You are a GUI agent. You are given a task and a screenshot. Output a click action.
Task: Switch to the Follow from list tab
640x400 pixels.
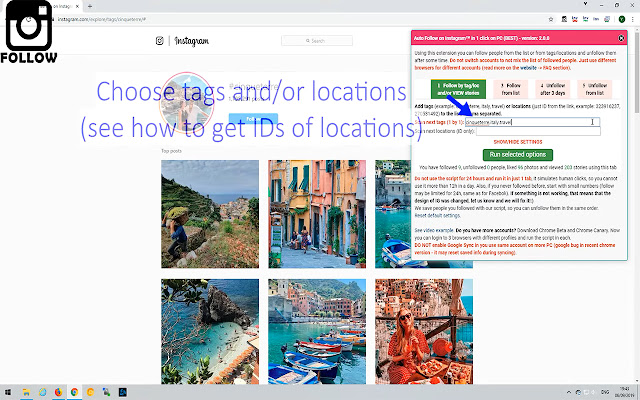tap(511, 89)
